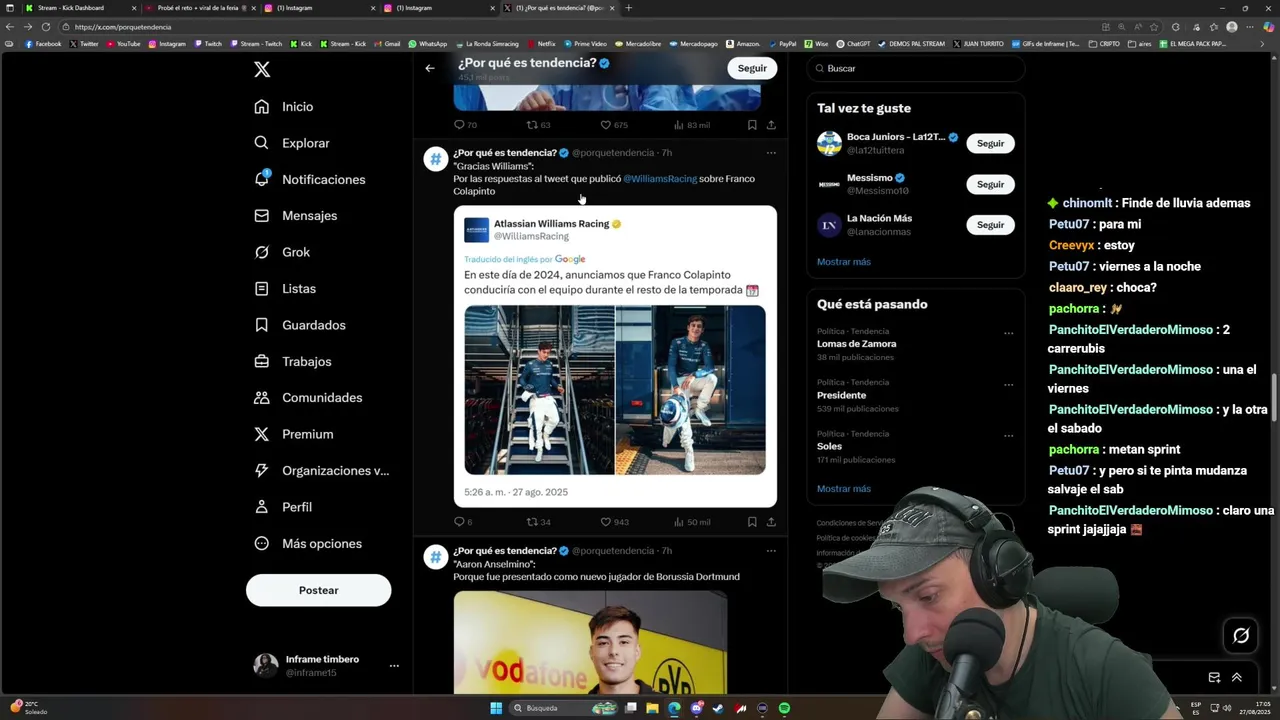Expand Más opciones menu
Screen dimensions: 1280x720
308,544
